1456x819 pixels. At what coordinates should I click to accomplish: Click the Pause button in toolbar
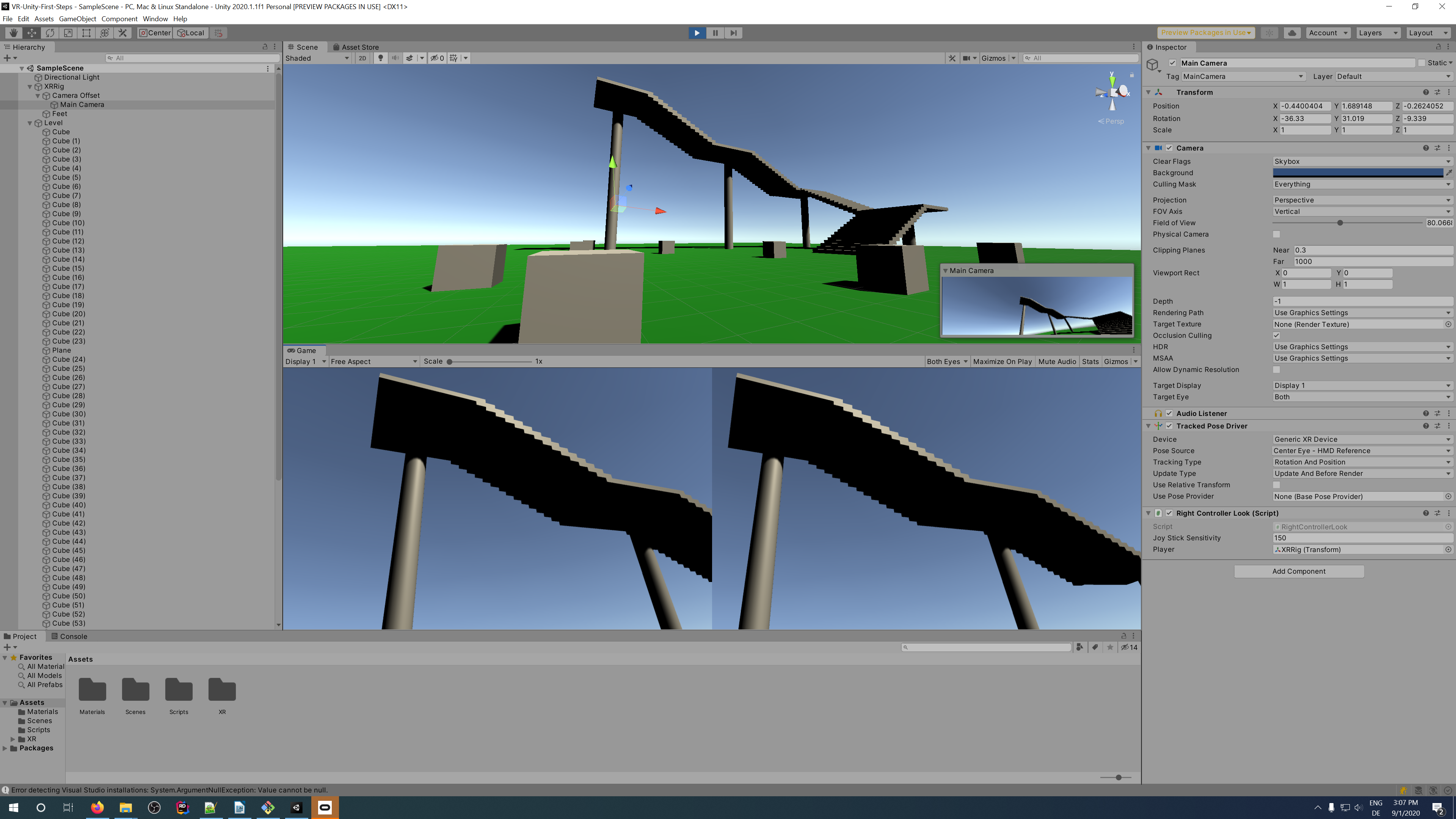point(715,33)
